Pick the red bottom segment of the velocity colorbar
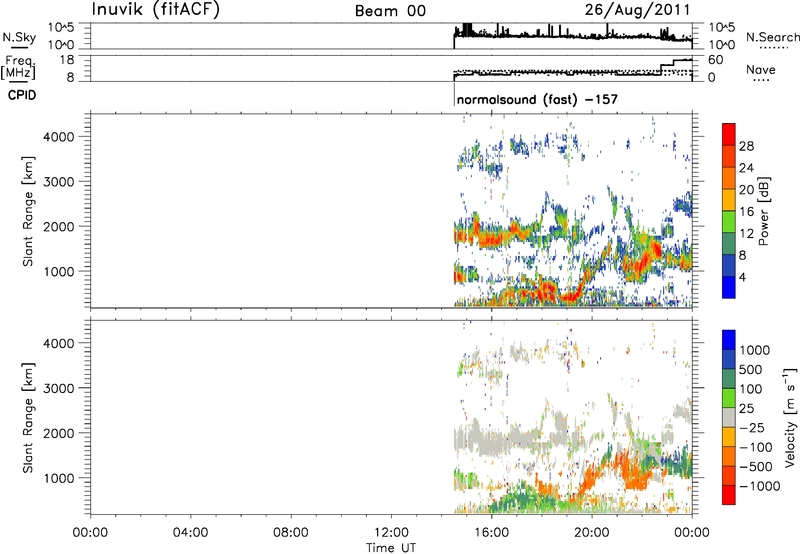800x554 pixels. (x=729, y=495)
